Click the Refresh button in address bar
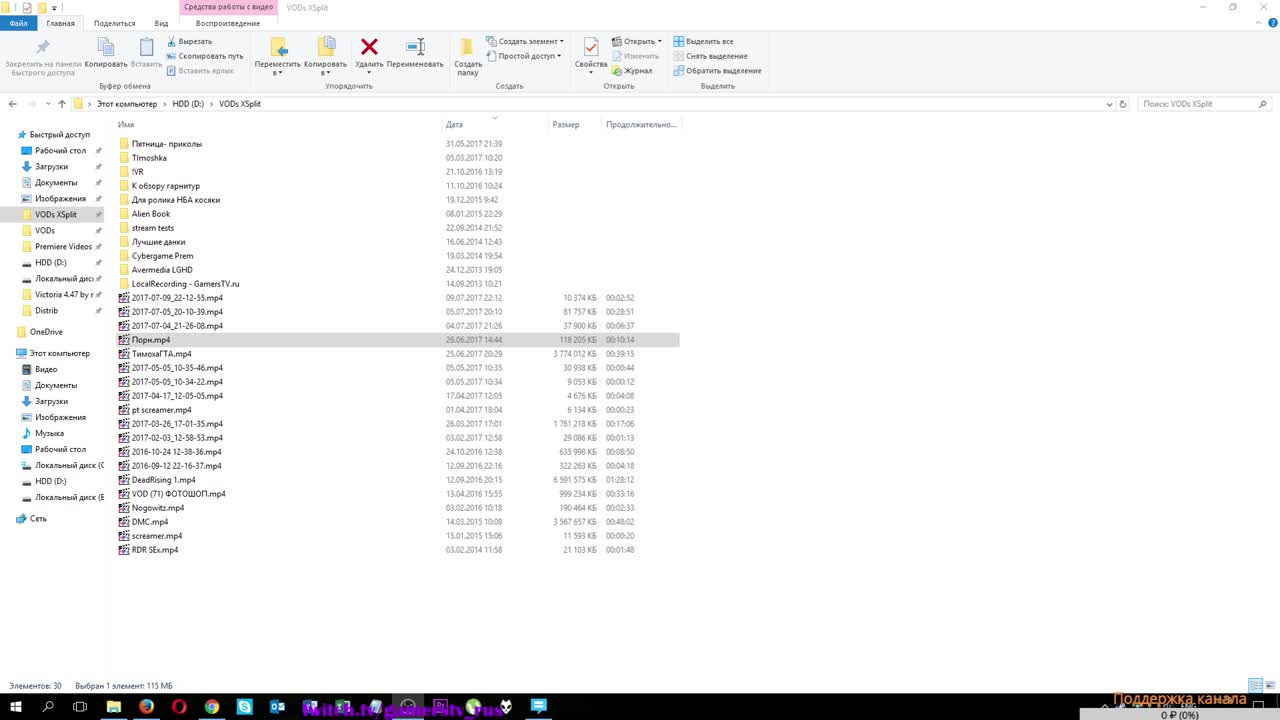 (1123, 104)
